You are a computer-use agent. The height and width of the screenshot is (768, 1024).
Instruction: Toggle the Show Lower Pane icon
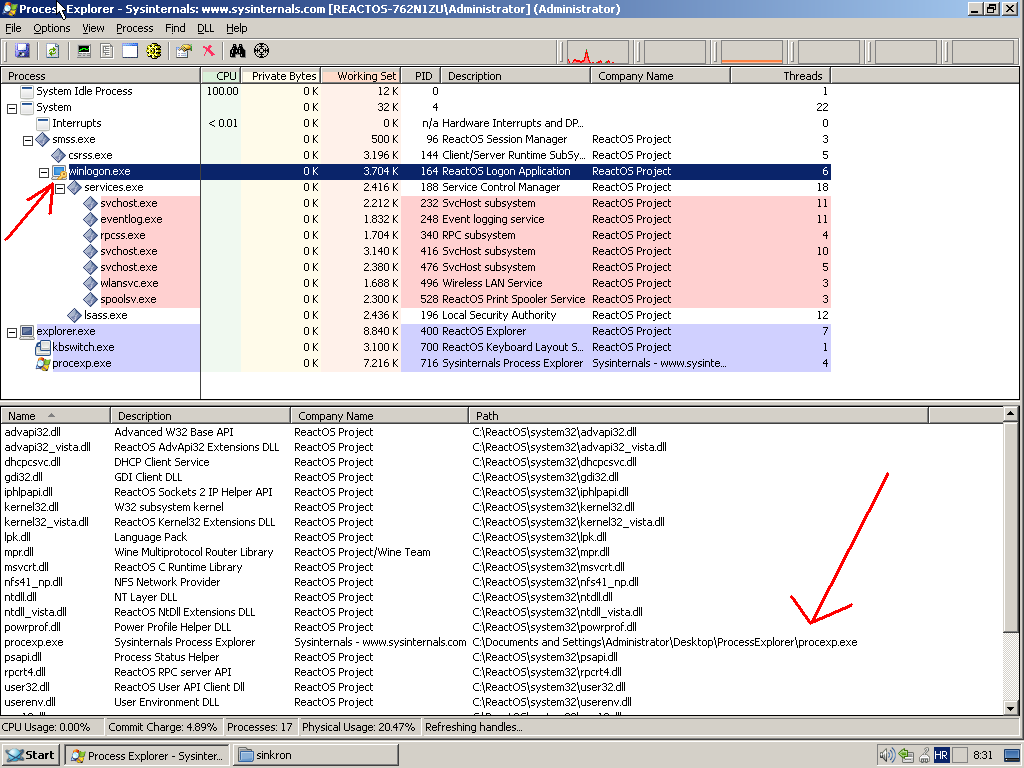click(x=130, y=51)
